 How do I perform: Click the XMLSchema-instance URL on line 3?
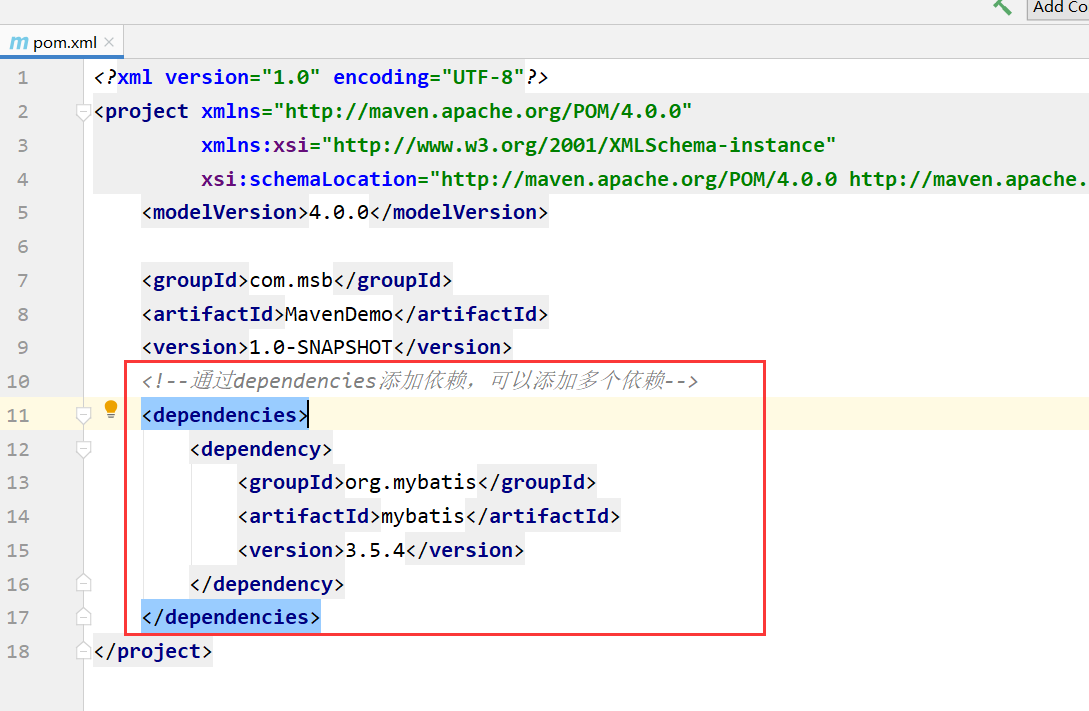(579, 145)
